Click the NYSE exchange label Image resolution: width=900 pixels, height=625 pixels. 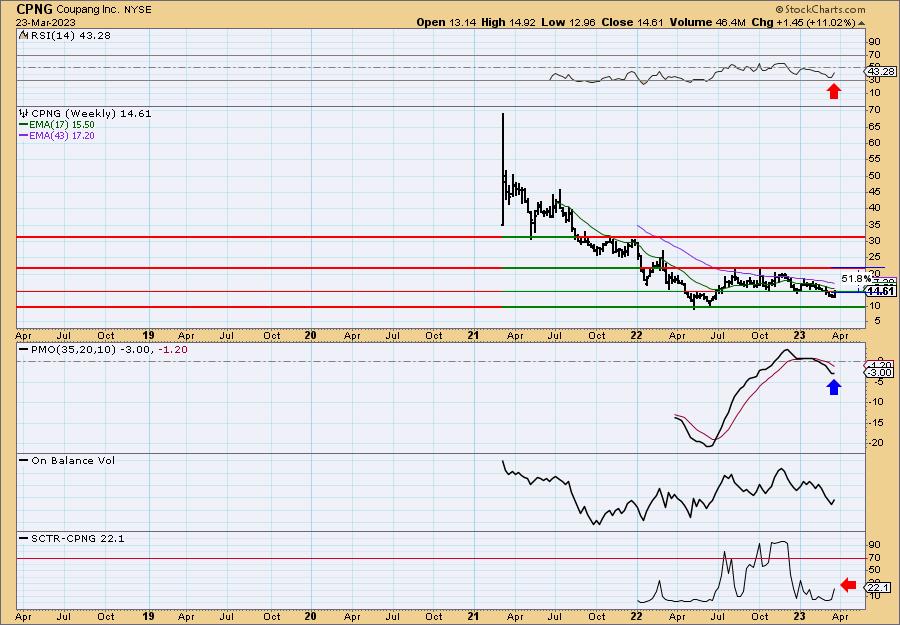point(138,9)
